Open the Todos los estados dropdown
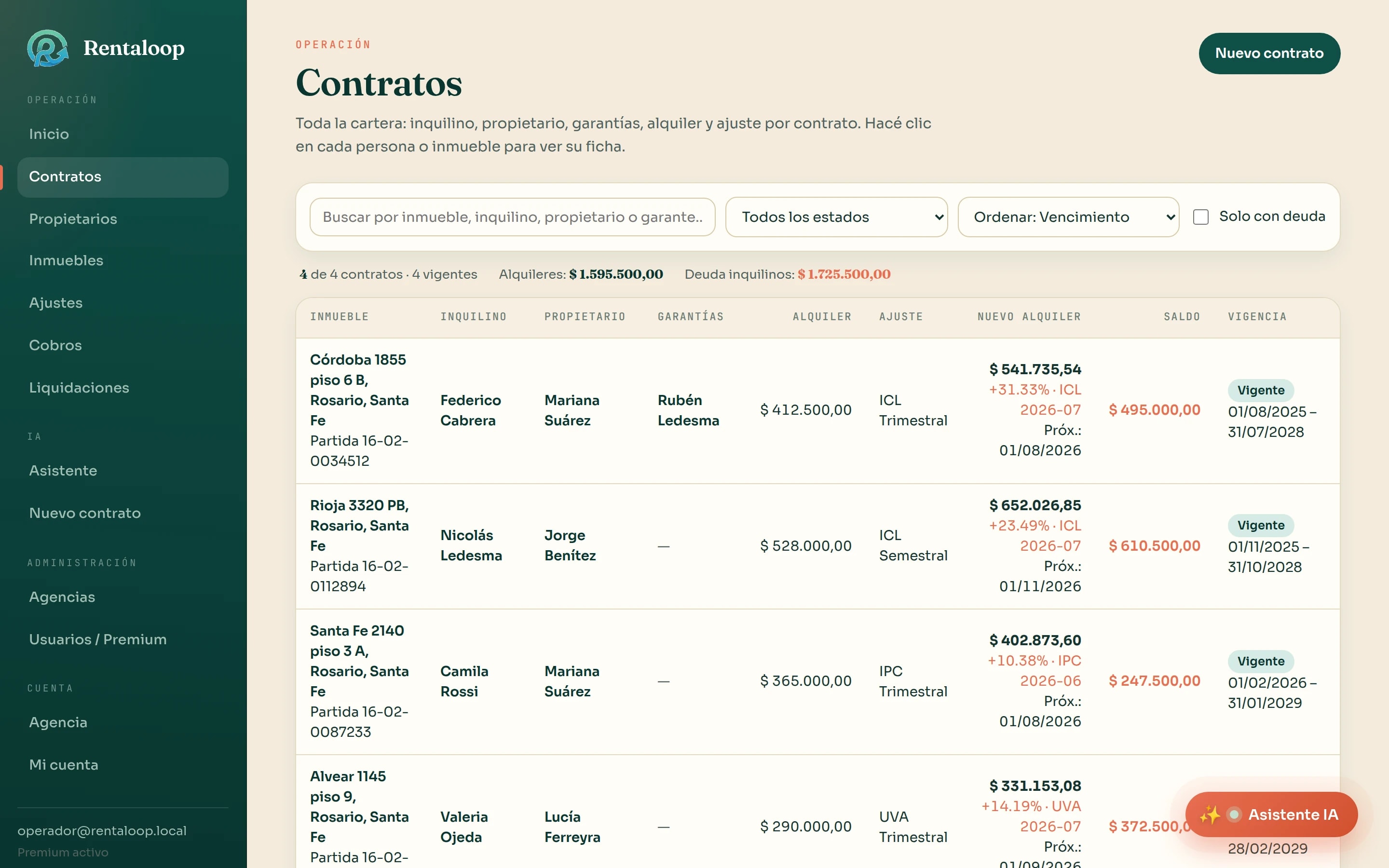The image size is (1389, 868). pyautogui.click(x=836, y=217)
